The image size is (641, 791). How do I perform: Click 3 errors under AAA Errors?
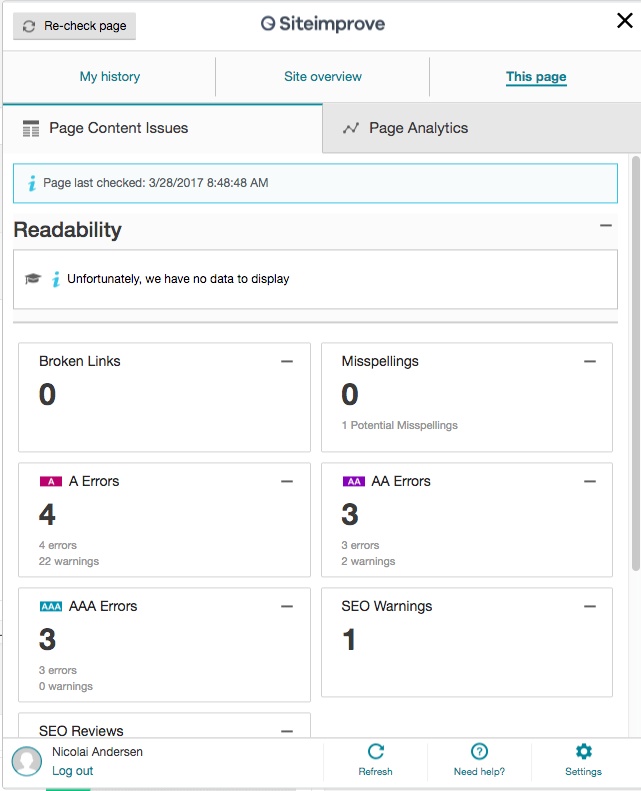pyautogui.click(x=58, y=670)
